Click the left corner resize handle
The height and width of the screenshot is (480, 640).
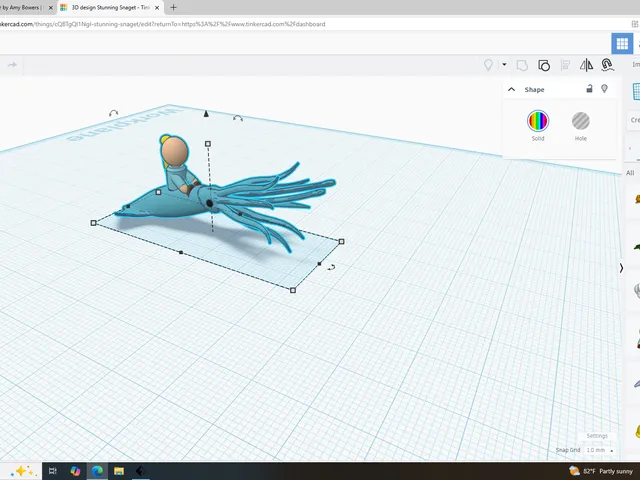click(x=93, y=223)
